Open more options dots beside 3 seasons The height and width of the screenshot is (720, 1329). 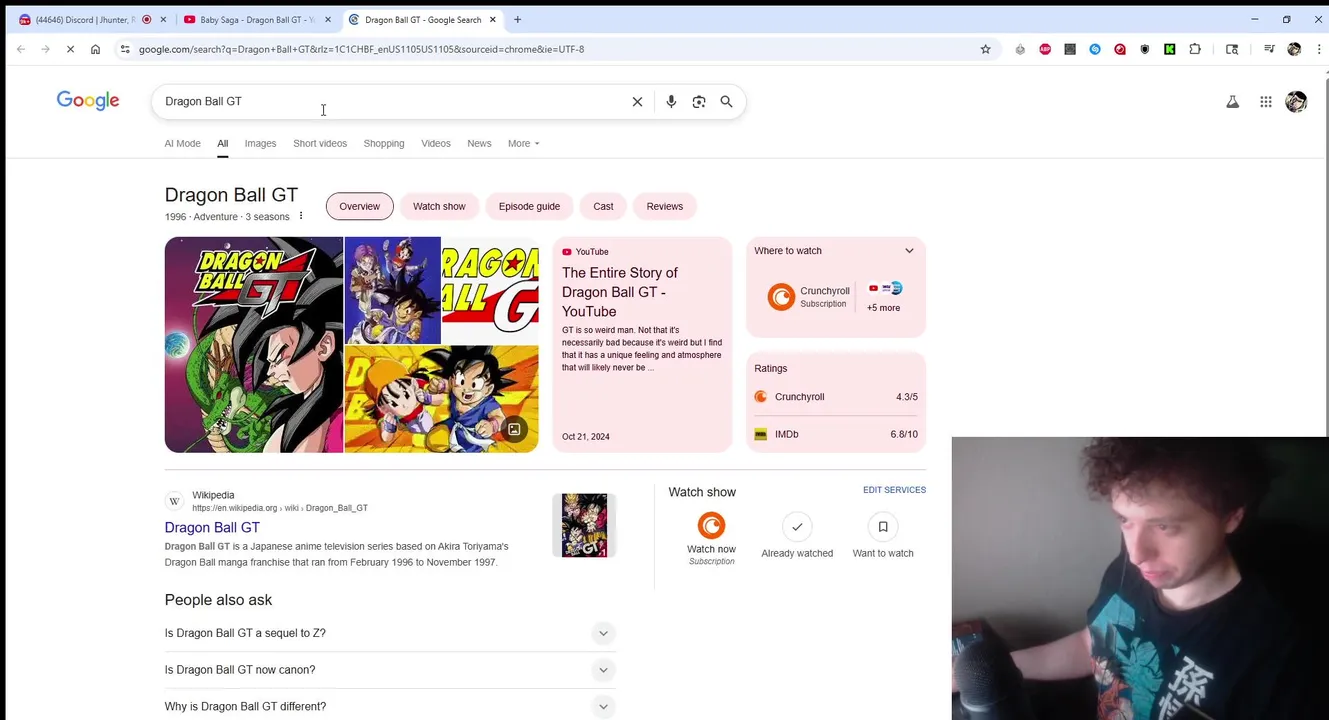[x=300, y=216]
